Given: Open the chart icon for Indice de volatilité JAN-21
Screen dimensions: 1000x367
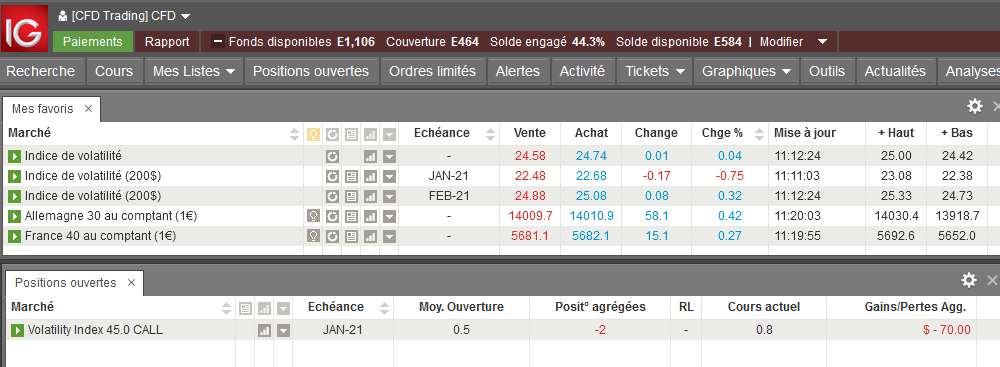Looking at the screenshot, I should (x=370, y=176).
